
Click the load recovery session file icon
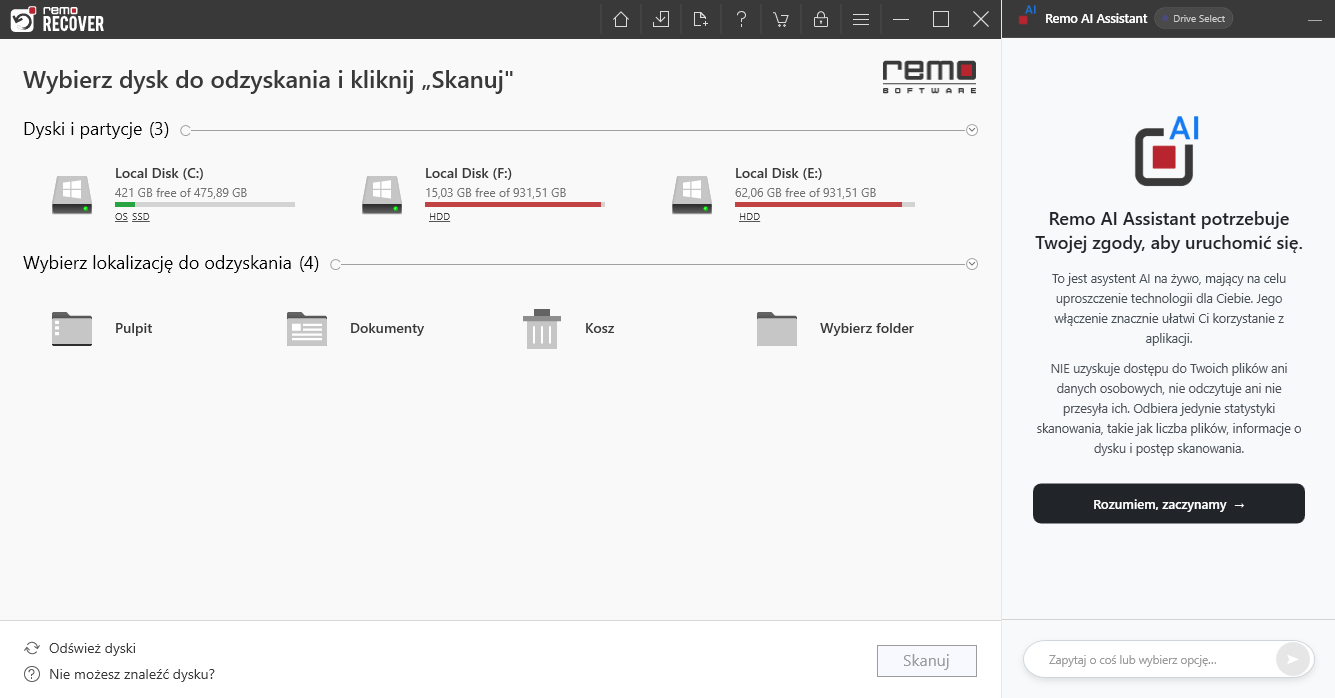pos(700,19)
